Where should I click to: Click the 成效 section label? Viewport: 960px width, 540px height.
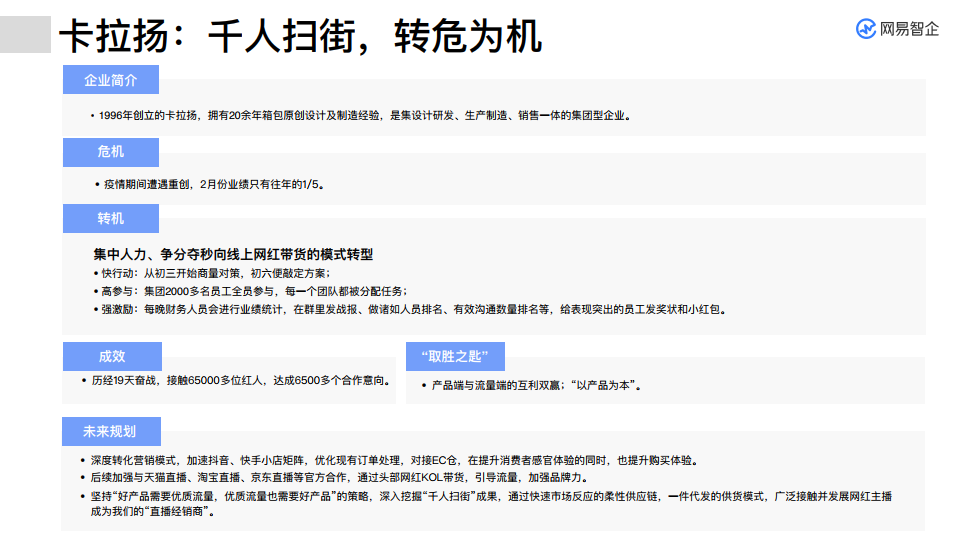click(111, 357)
